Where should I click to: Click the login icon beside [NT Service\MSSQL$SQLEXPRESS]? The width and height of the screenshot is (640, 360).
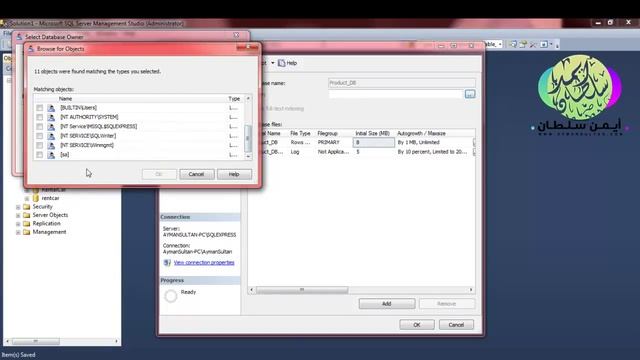[51, 127]
